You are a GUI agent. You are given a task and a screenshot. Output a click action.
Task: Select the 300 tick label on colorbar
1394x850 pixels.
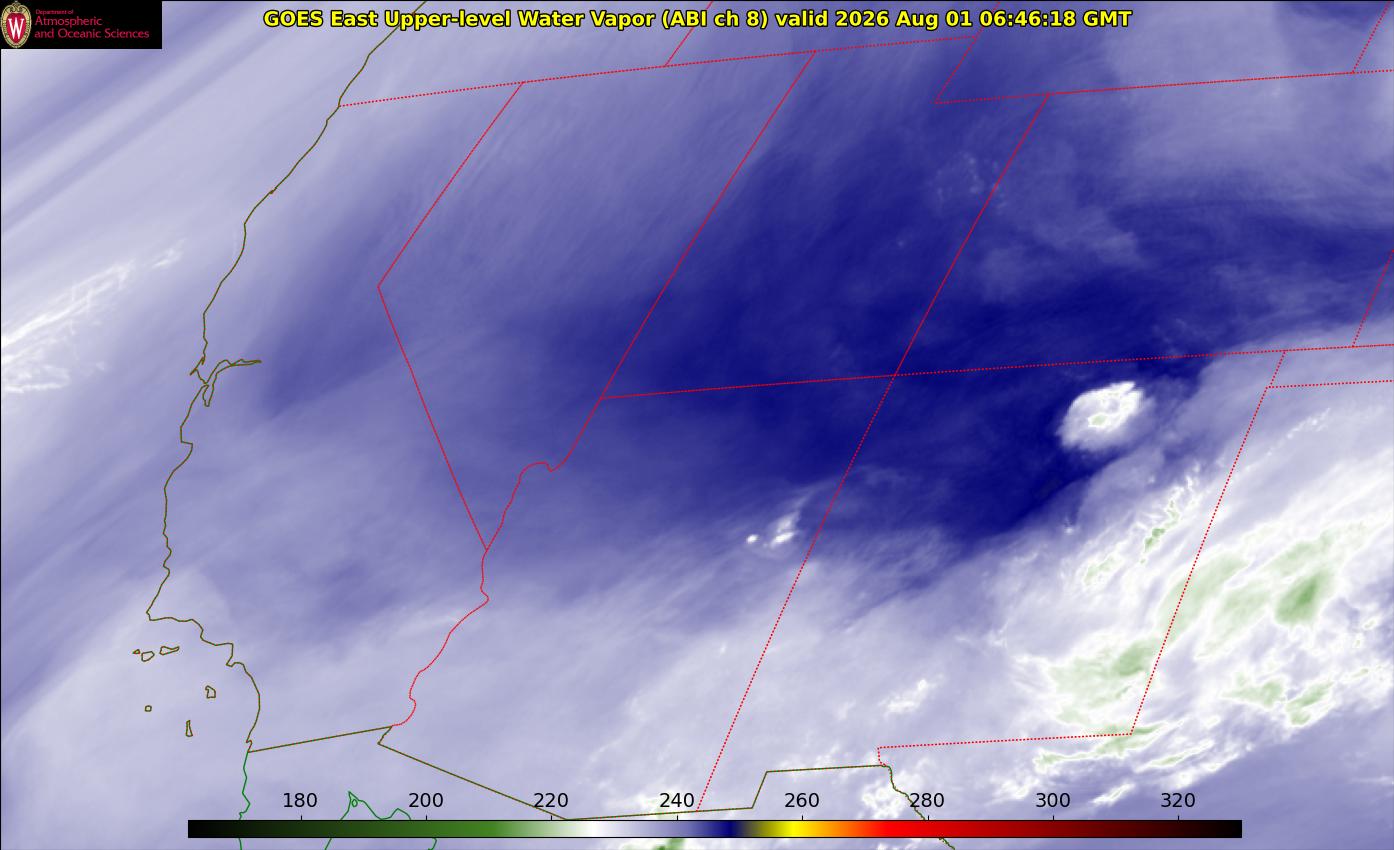[x=1053, y=800]
